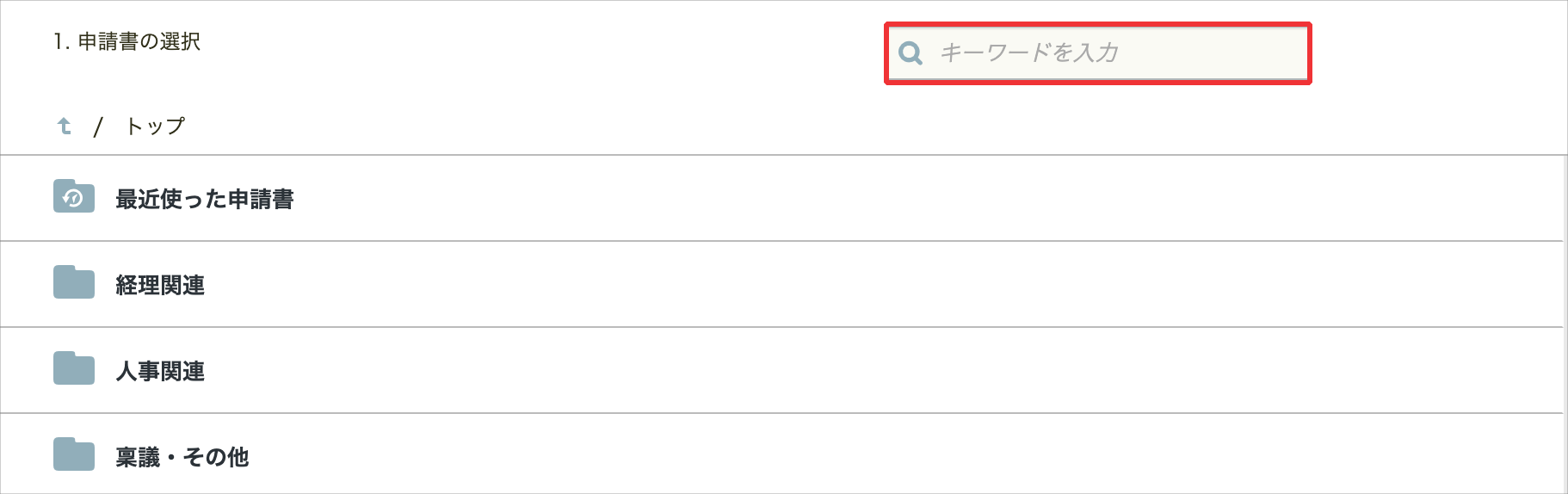Click the up-arrow parent folder icon
This screenshot has height=494, width=1568.
click(65, 127)
